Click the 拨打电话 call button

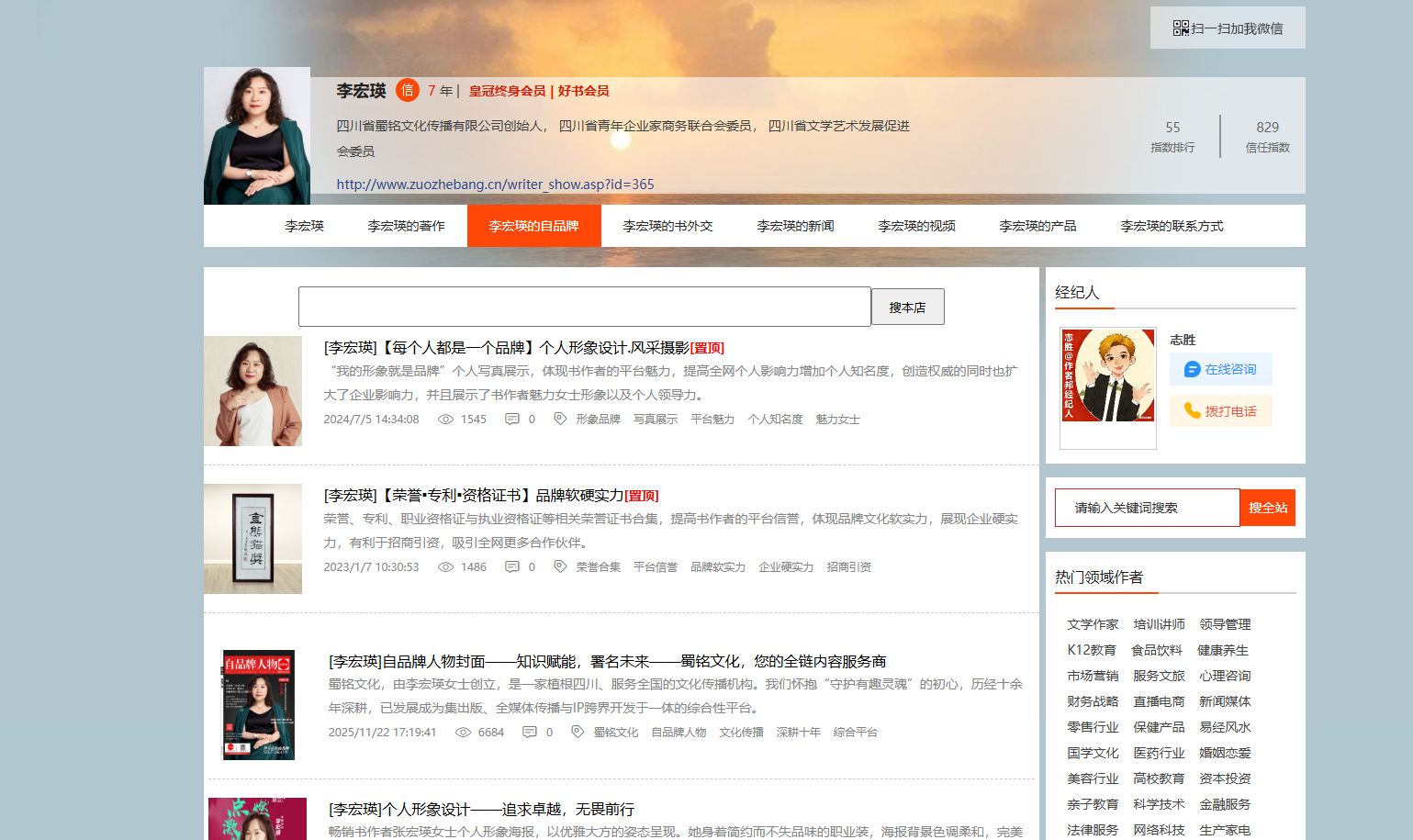(1220, 411)
